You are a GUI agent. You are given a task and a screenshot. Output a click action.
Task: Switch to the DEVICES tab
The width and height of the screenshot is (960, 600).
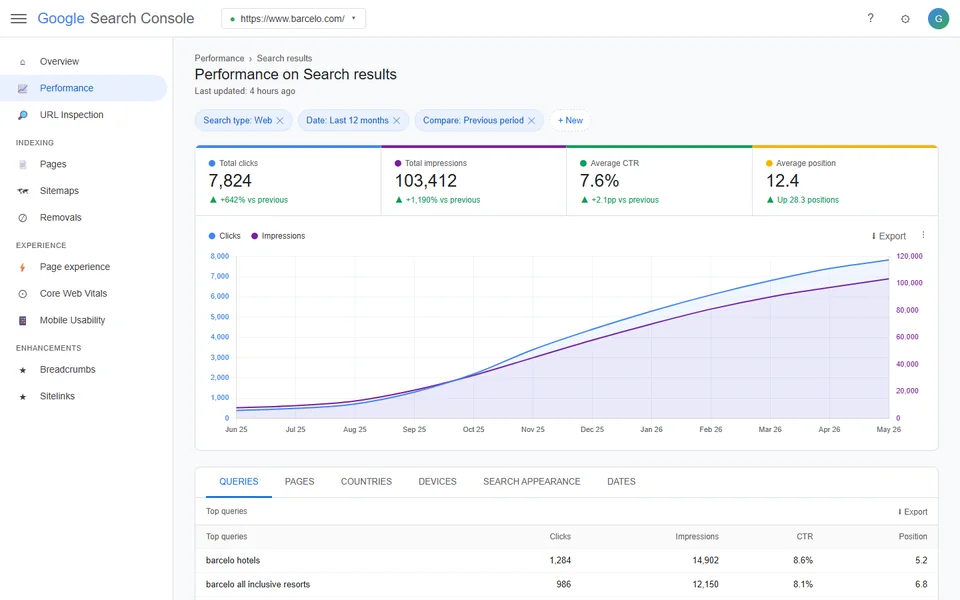tap(437, 482)
